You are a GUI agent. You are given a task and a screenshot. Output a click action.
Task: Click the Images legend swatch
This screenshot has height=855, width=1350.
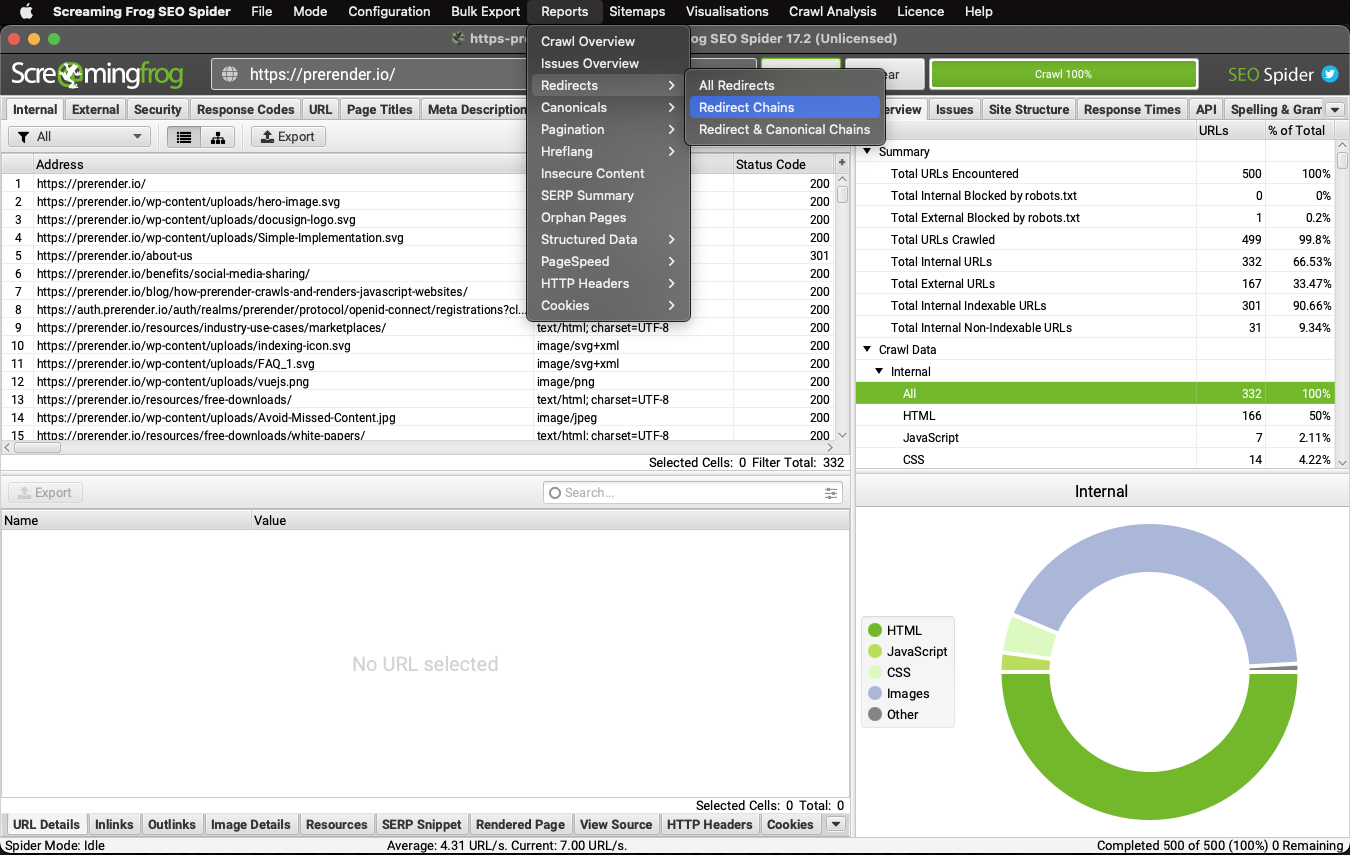875,693
